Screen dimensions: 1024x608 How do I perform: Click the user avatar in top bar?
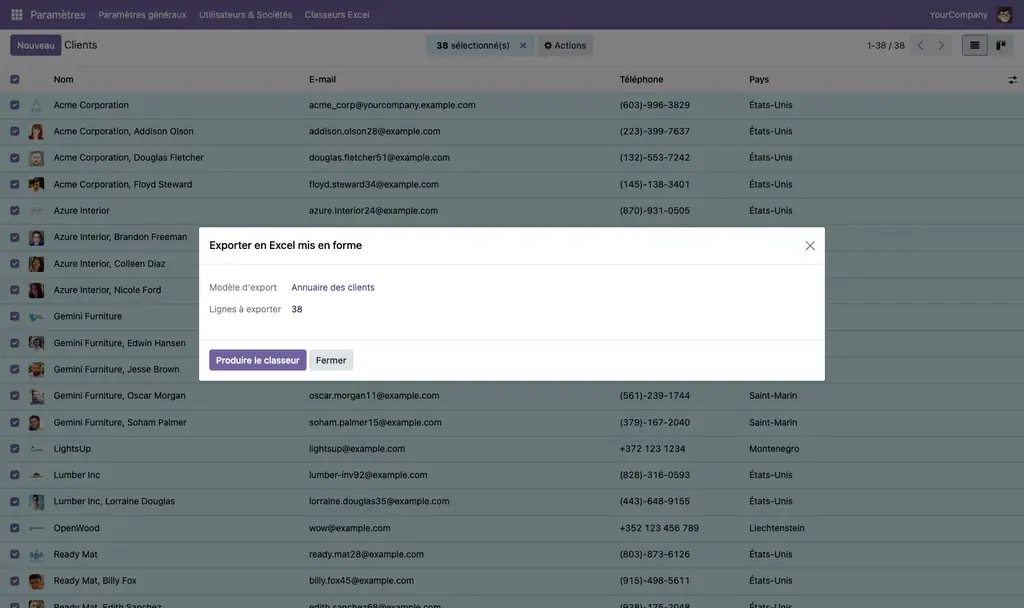click(x=1004, y=14)
